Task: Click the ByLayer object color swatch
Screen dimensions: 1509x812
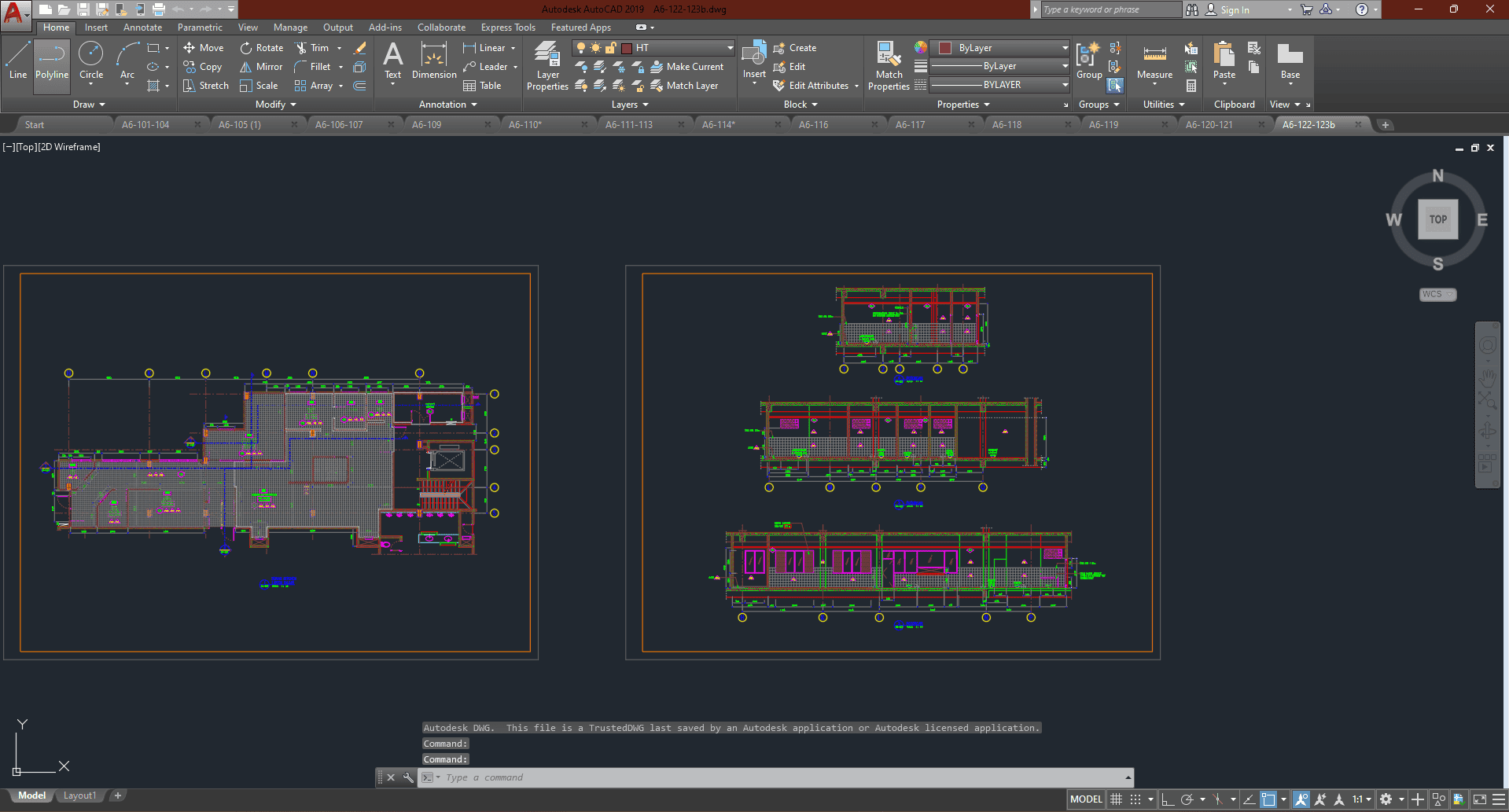Action: [945, 48]
